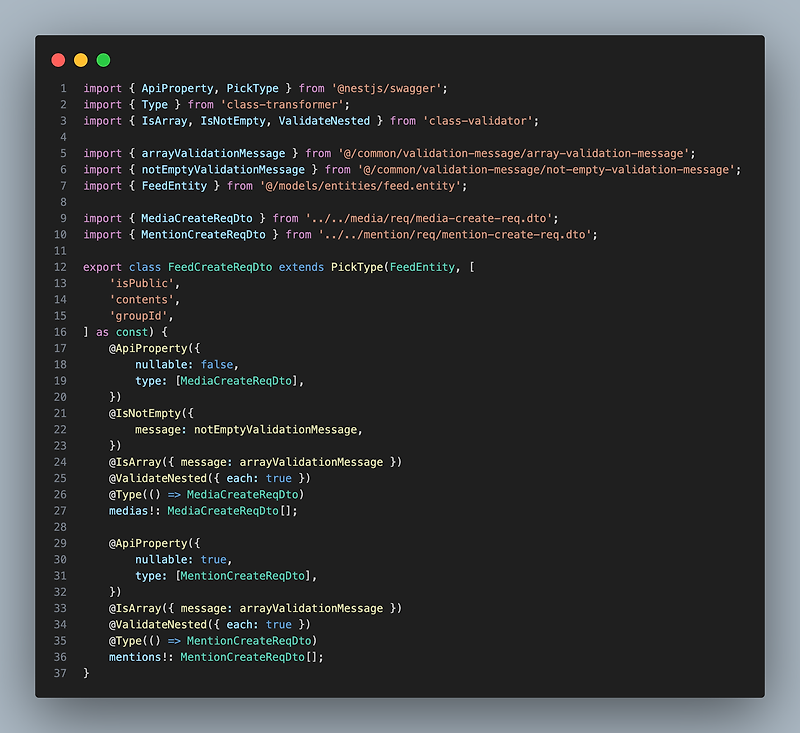This screenshot has width=800, height=733.
Task: Click the green zoom traffic light button
Action: (102, 60)
